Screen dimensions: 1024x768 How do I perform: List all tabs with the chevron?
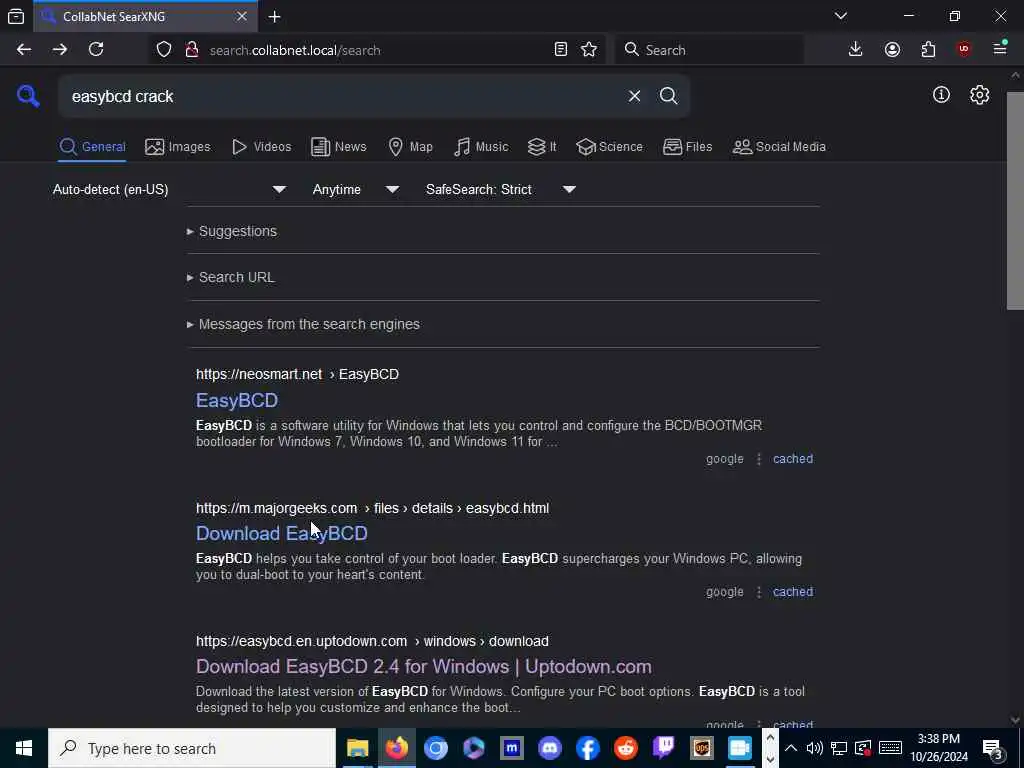tap(840, 16)
